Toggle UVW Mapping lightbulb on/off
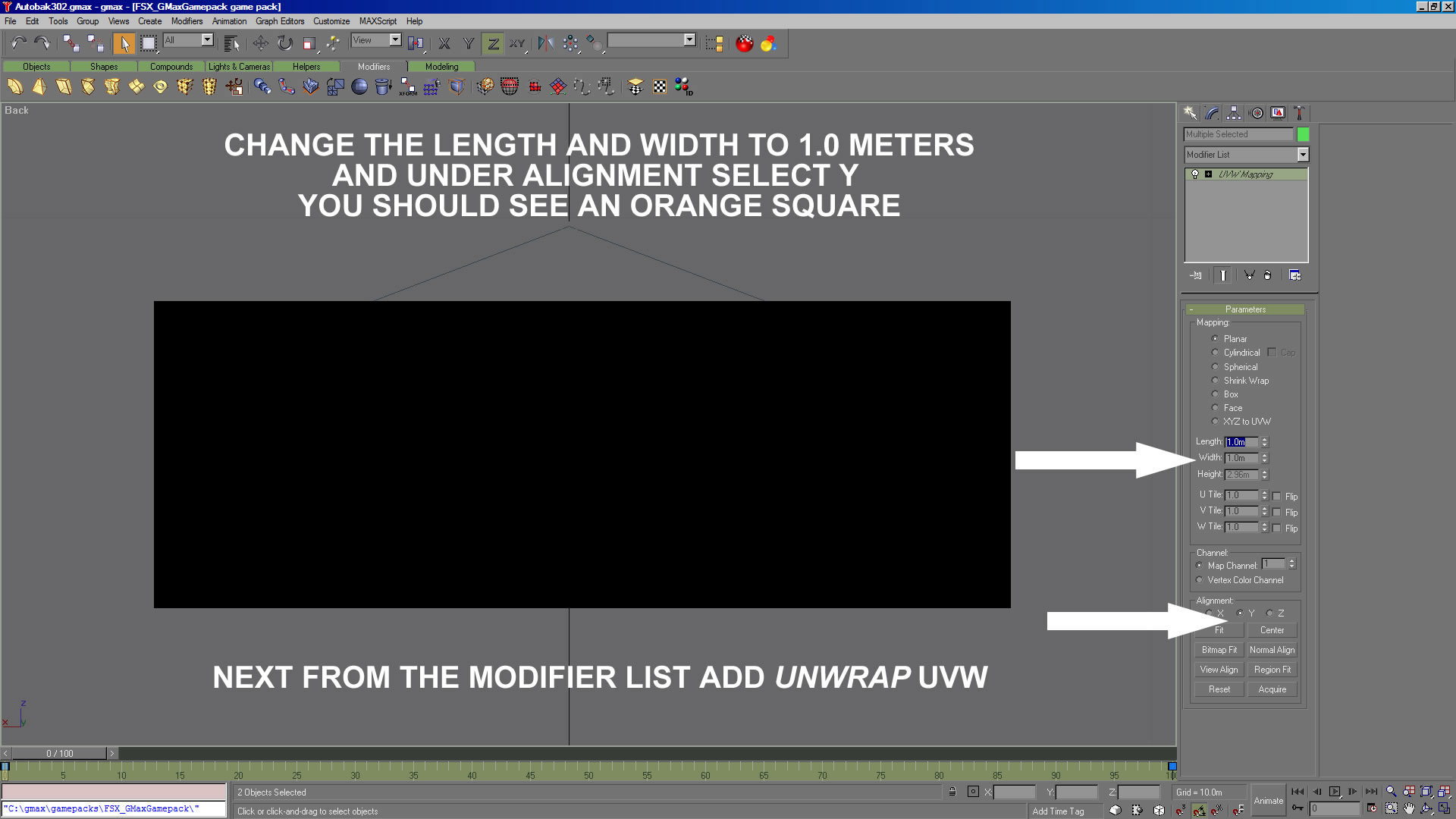The image size is (1456, 819). point(1195,174)
